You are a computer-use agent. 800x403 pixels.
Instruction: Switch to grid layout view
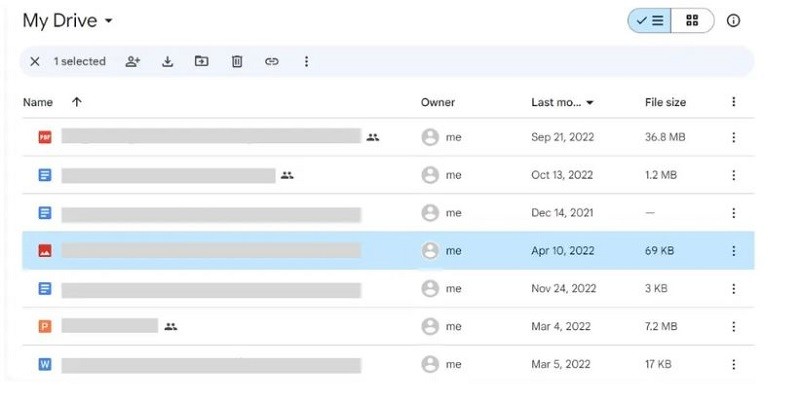tap(692, 21)
